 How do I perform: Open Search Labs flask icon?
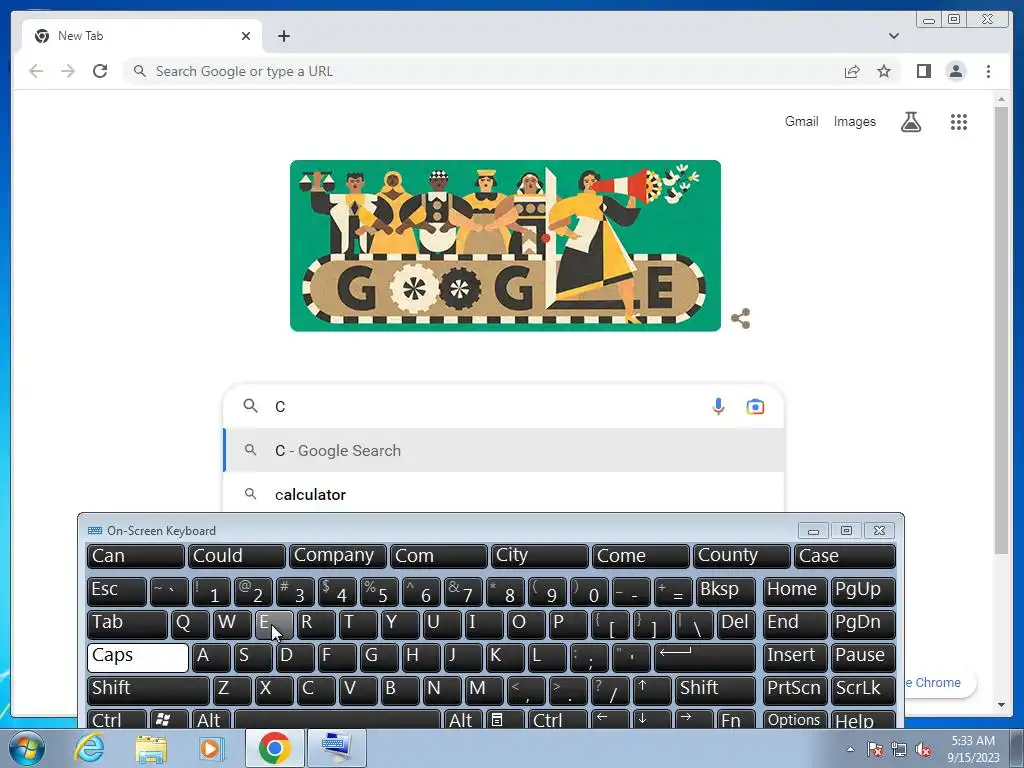click(x=911, y=121)
